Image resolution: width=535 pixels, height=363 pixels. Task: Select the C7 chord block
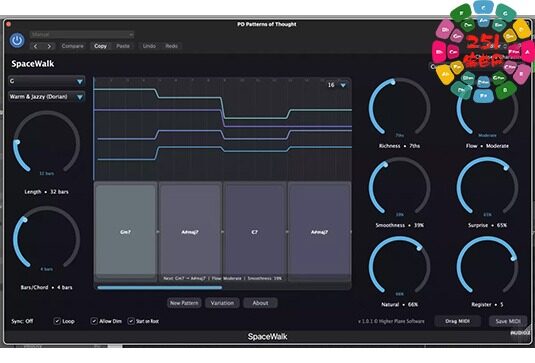pyautogui.click(x=255, y=232)
